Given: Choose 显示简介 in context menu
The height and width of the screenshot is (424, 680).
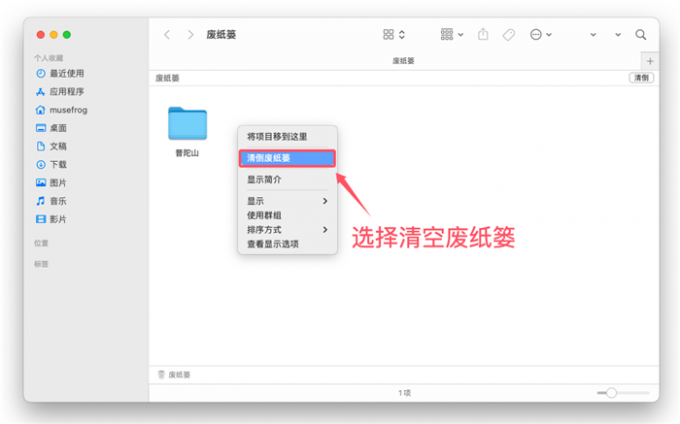Looking at the screenshot, I should pos(288,179).
